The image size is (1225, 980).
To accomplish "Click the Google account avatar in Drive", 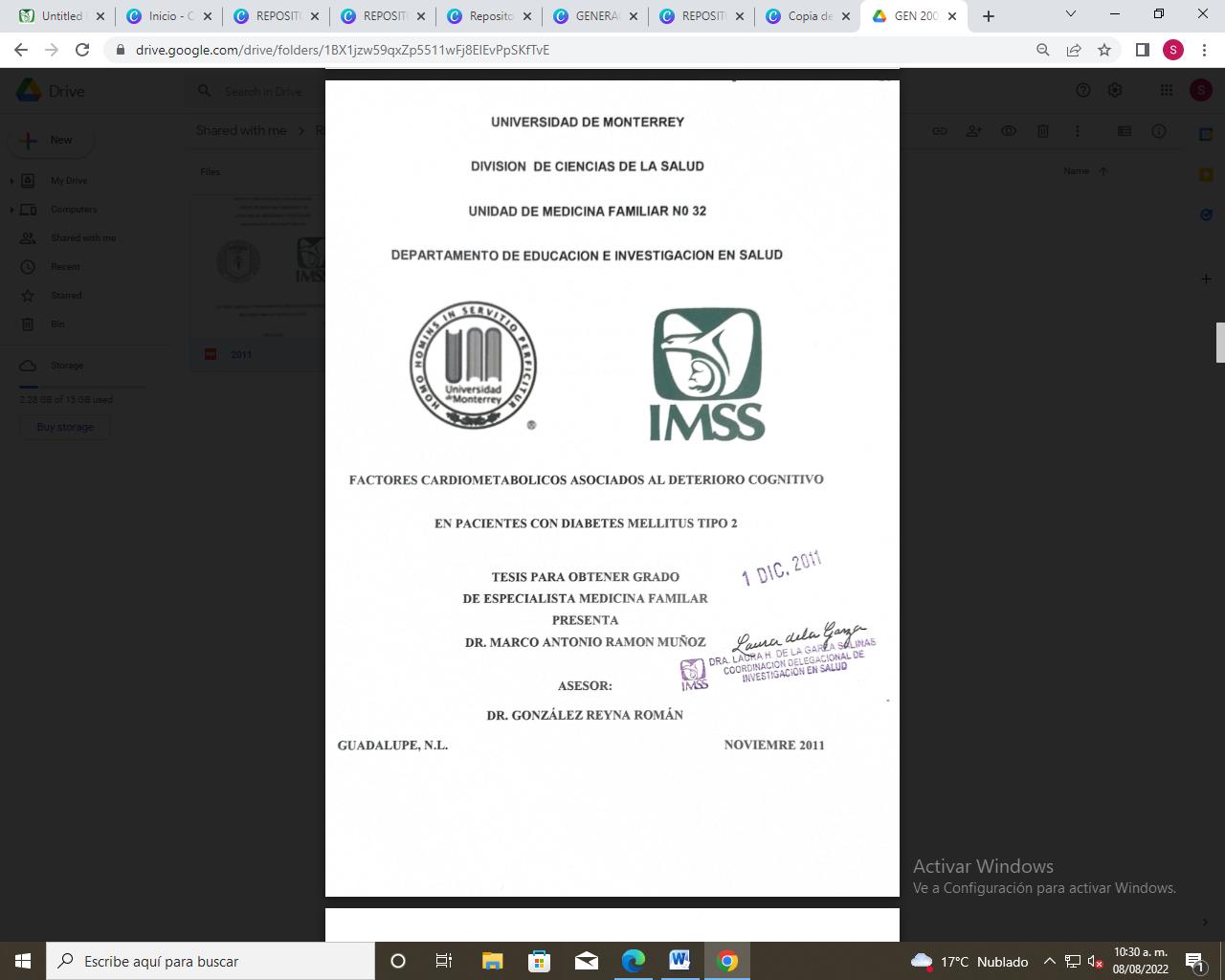I will tap(1201, 90).
